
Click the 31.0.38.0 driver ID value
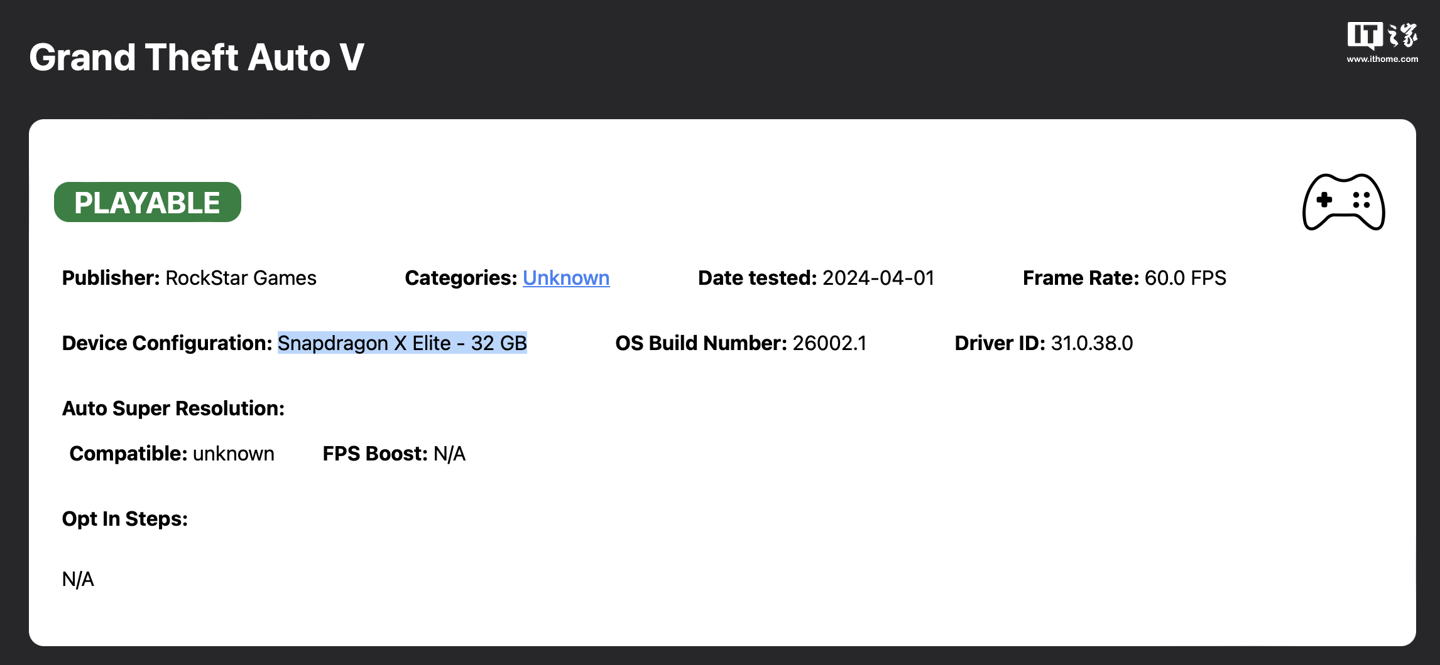1091,343
